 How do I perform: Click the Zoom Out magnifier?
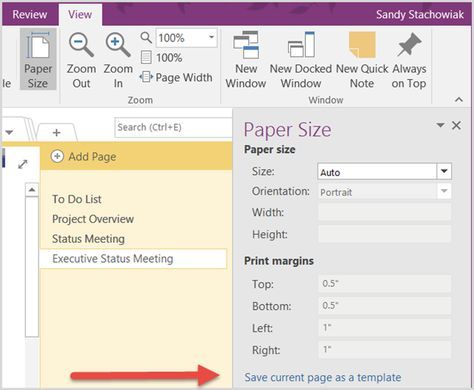[x=81, y=60]
